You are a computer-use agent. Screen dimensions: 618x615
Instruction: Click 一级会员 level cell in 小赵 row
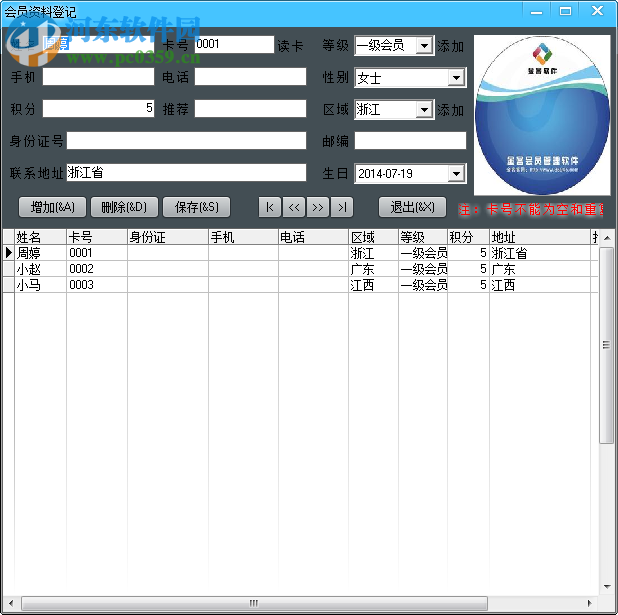(x=423, y=269)
